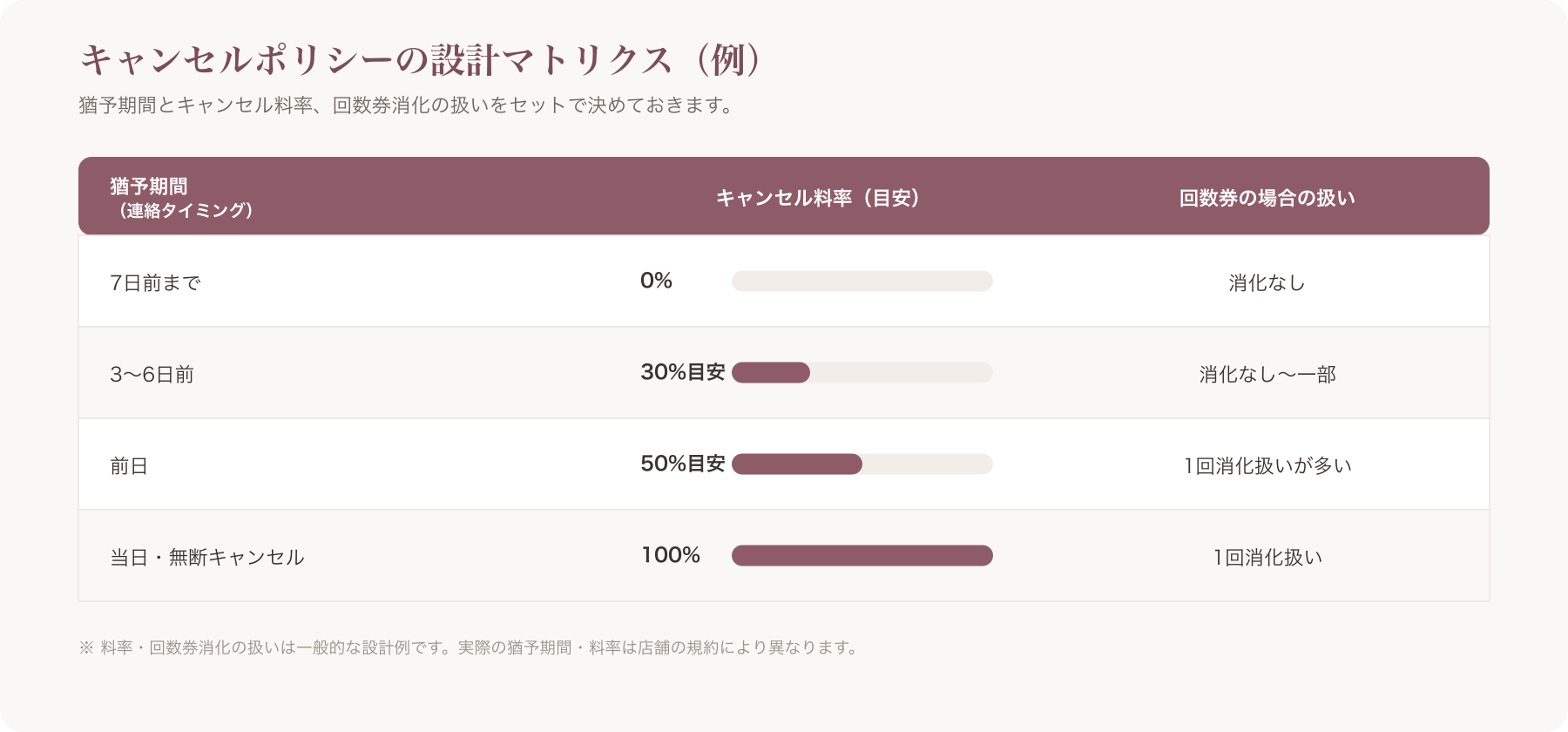Click the 0% percentage label
The width and height of the screenshot is (1568, 732).
click(x=656, y=281)
